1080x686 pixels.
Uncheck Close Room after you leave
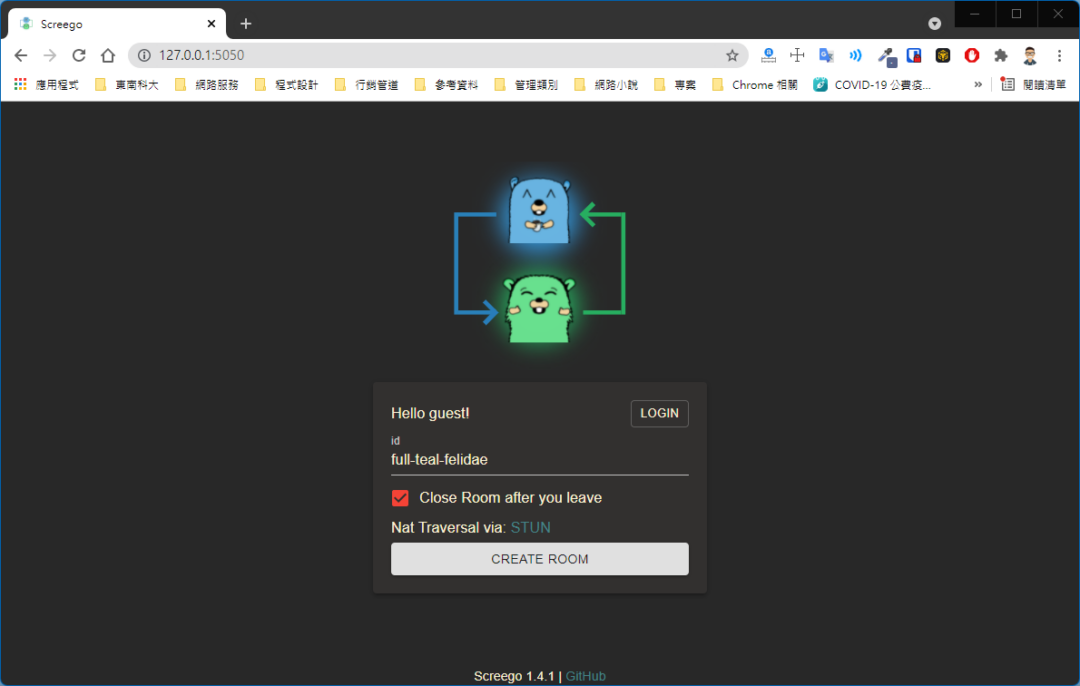point(400,498)
